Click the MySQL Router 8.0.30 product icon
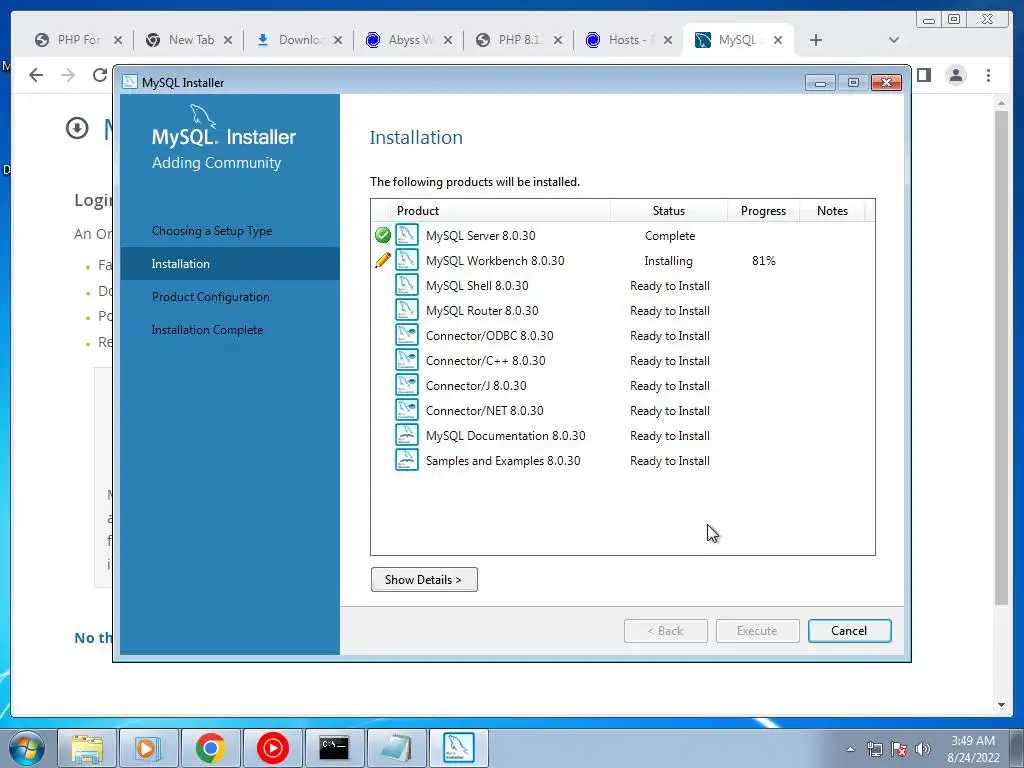The height and width of the screenshot is (768, 1024). 406,310
